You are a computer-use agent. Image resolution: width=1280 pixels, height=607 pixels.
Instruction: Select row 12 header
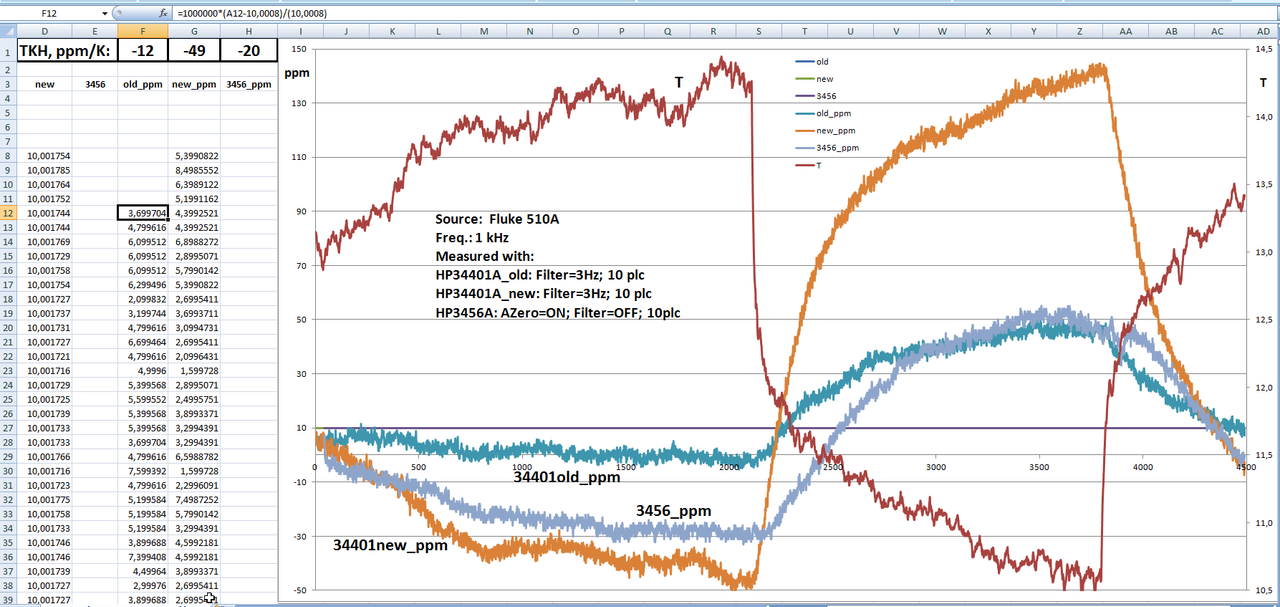tap(8, 213)
